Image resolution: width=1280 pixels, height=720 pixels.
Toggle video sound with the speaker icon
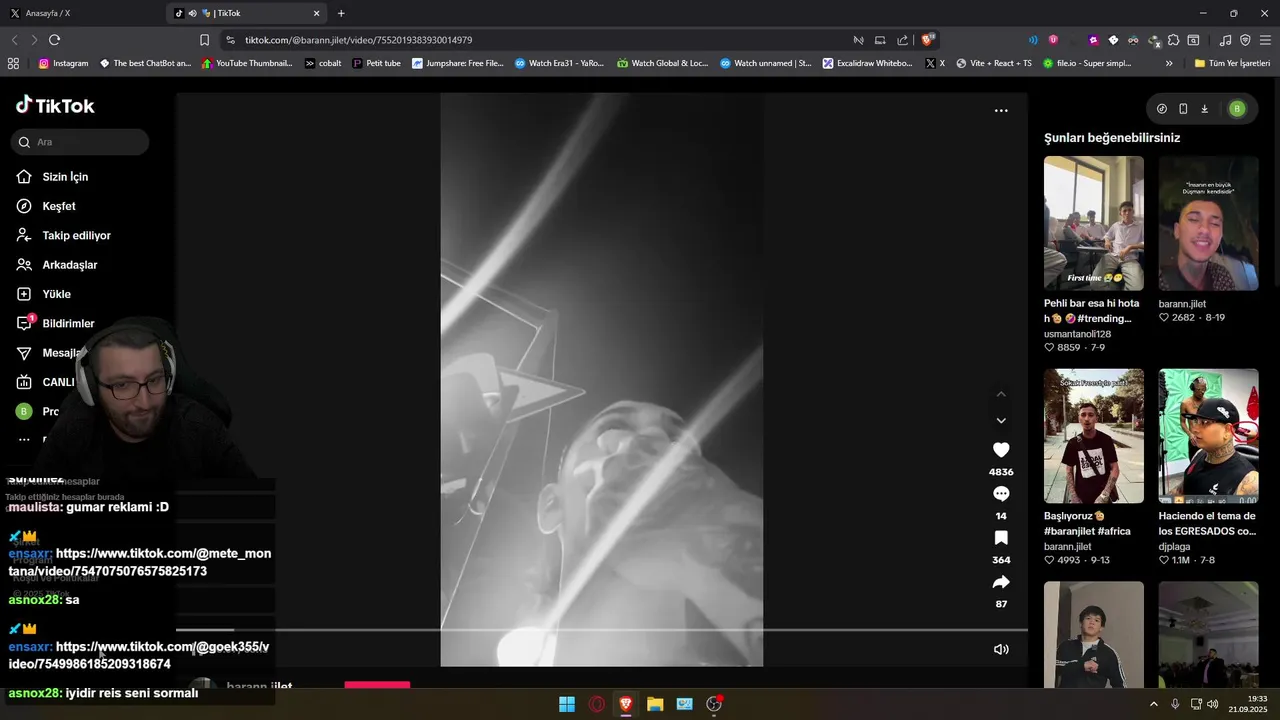pos(1001,649)
